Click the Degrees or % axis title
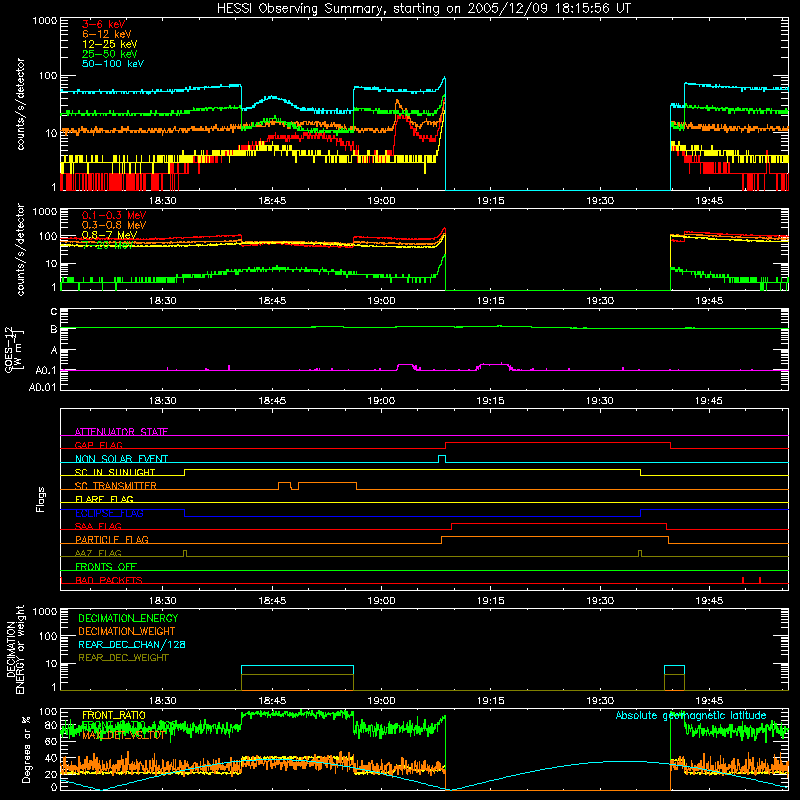The image size is (800, 800). [26, 749]
